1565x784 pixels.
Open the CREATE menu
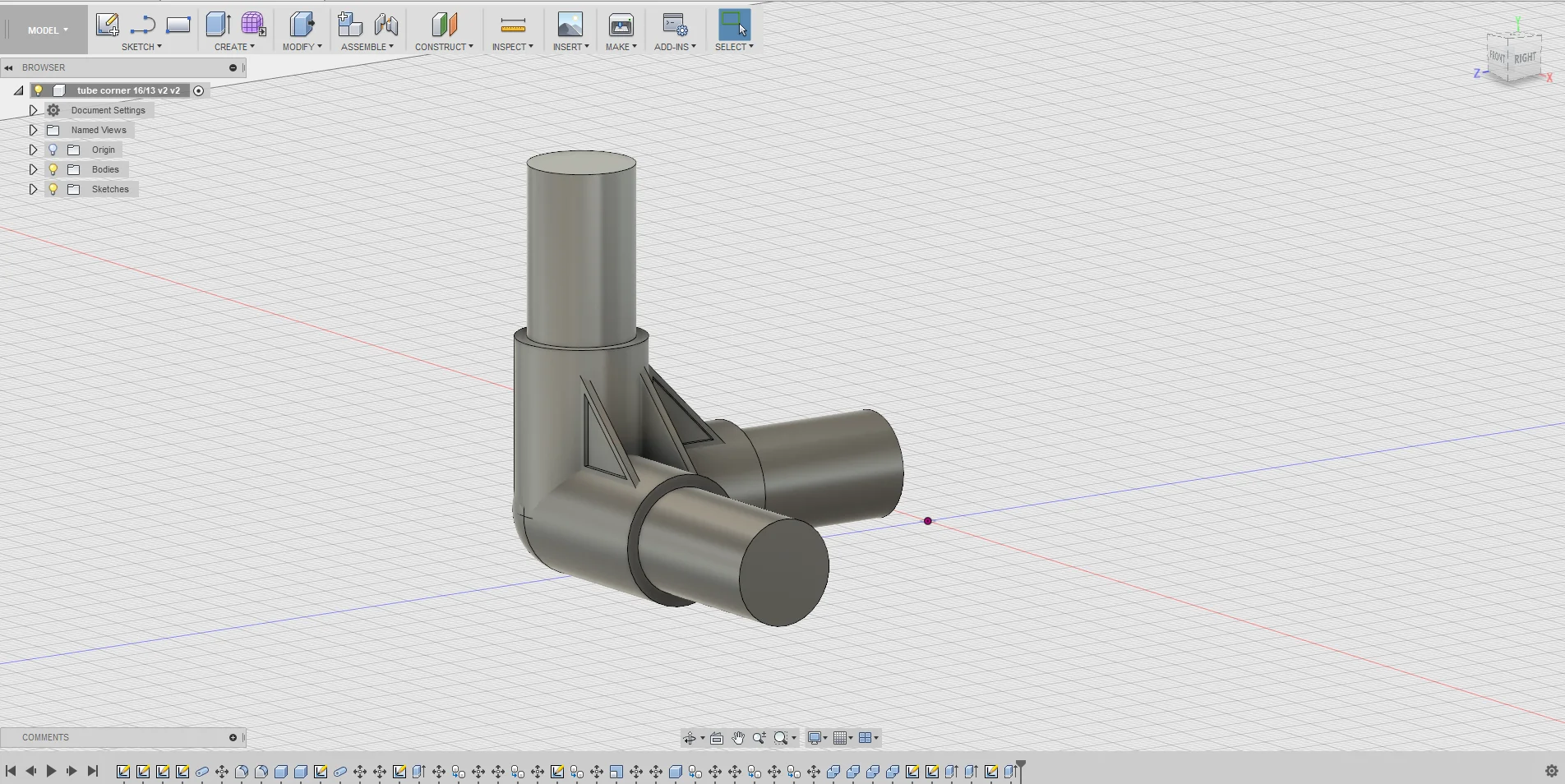pyautogui.click(x=234, y=47)
